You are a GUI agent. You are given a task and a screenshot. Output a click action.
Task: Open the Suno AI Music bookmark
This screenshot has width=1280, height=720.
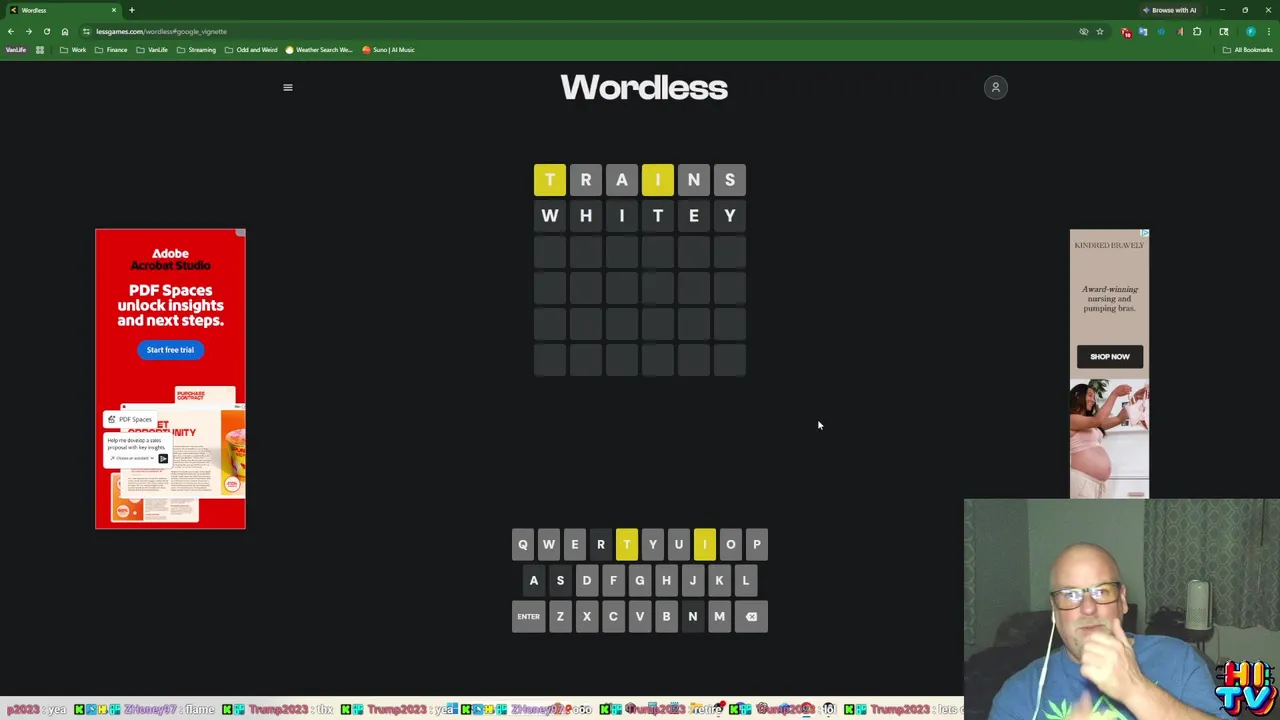[388, 50]
